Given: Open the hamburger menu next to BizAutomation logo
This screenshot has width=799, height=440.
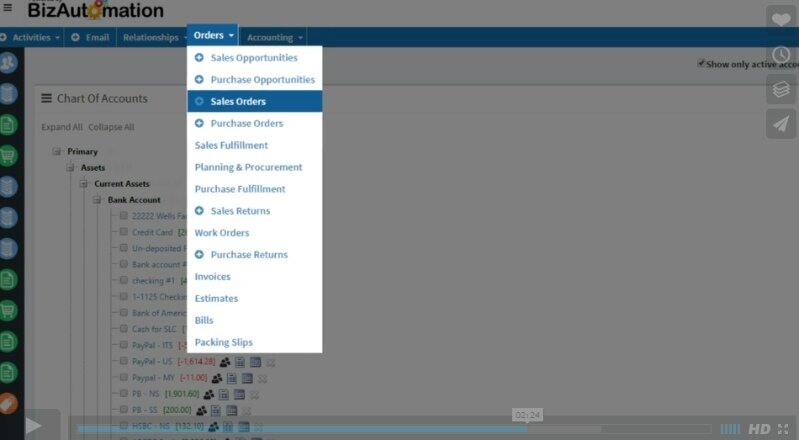Looking at the screenshot, I should tap(9, 7).
